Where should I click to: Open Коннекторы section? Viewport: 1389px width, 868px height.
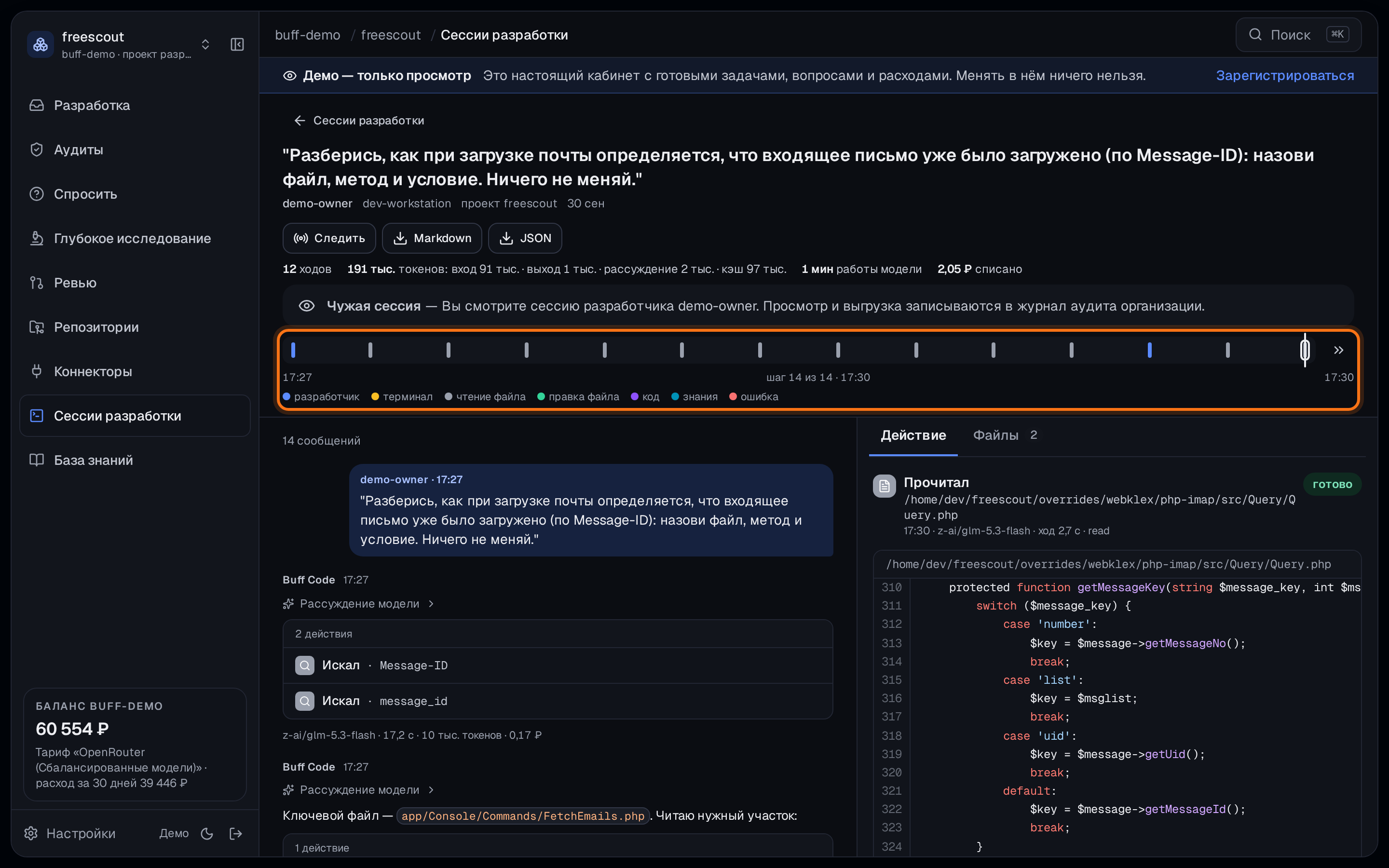point(135,371)
